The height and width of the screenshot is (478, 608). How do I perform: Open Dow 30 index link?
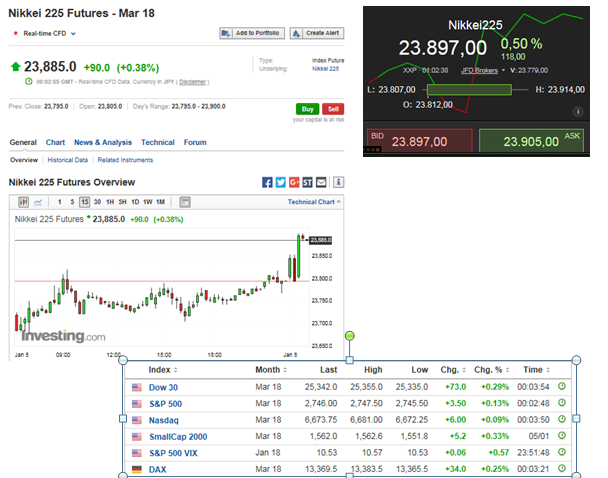[x=163, y=387]
